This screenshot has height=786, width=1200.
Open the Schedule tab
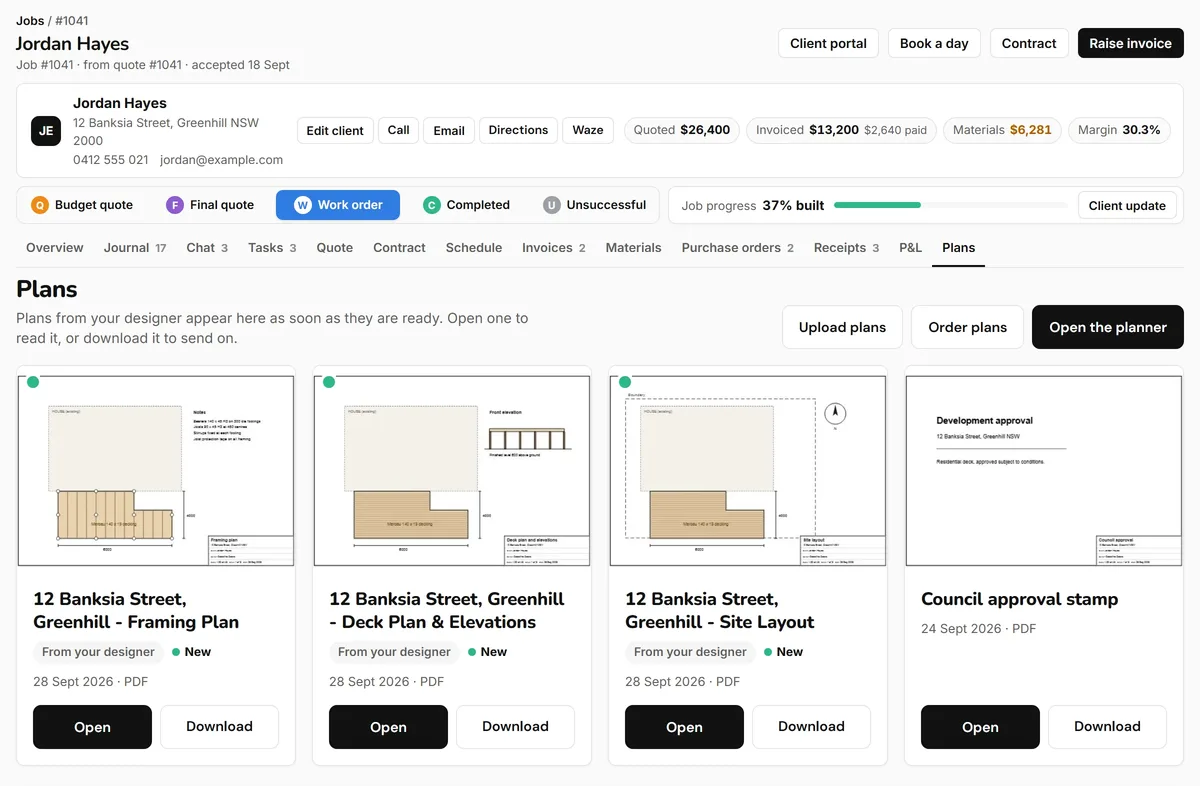point(474,248)
